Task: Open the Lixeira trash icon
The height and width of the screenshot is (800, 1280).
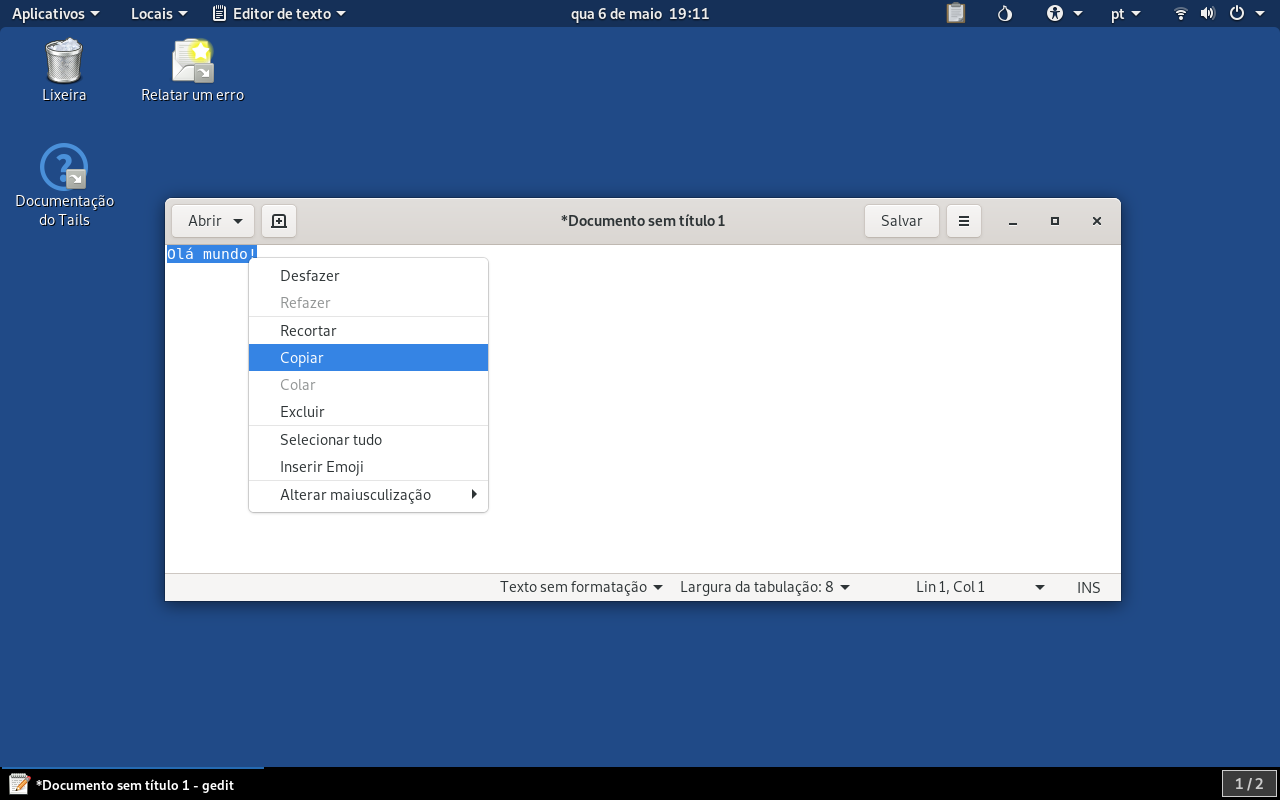Action: pyautogui.click(x=64, y=71)
